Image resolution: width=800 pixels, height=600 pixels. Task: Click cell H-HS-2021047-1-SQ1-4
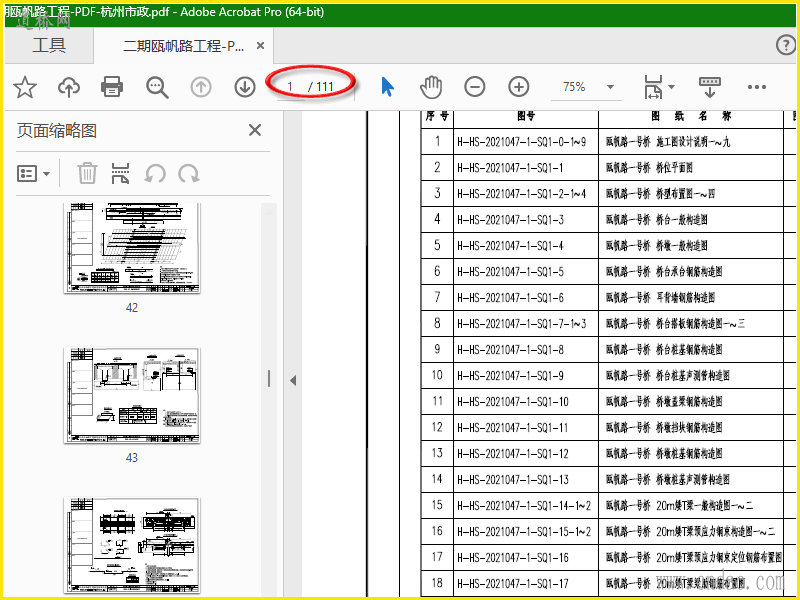(526, 245)
